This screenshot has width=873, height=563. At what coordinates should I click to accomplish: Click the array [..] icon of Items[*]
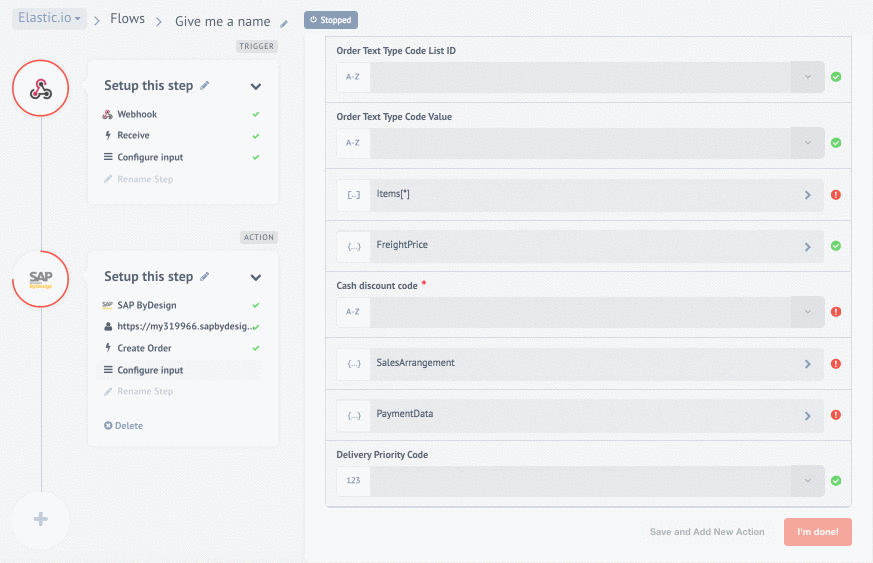tap(354, 195)
